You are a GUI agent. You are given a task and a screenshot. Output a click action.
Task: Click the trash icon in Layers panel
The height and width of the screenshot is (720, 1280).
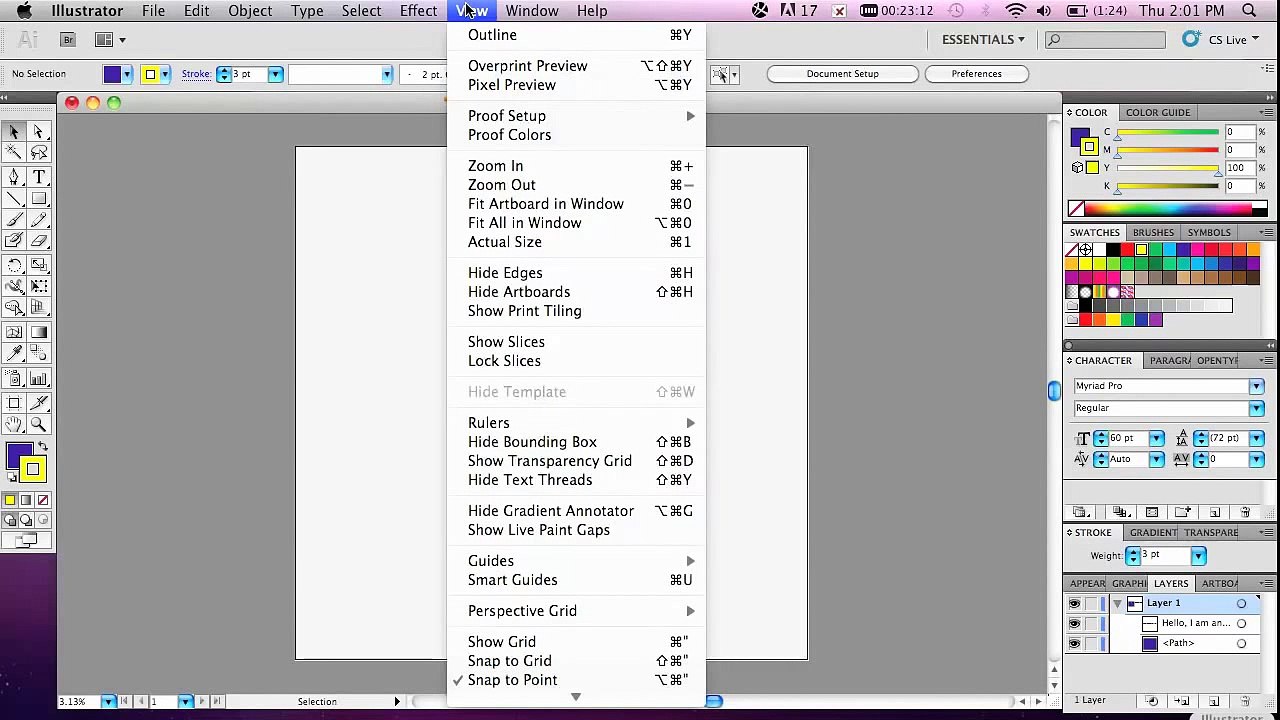click(1245, 701)
